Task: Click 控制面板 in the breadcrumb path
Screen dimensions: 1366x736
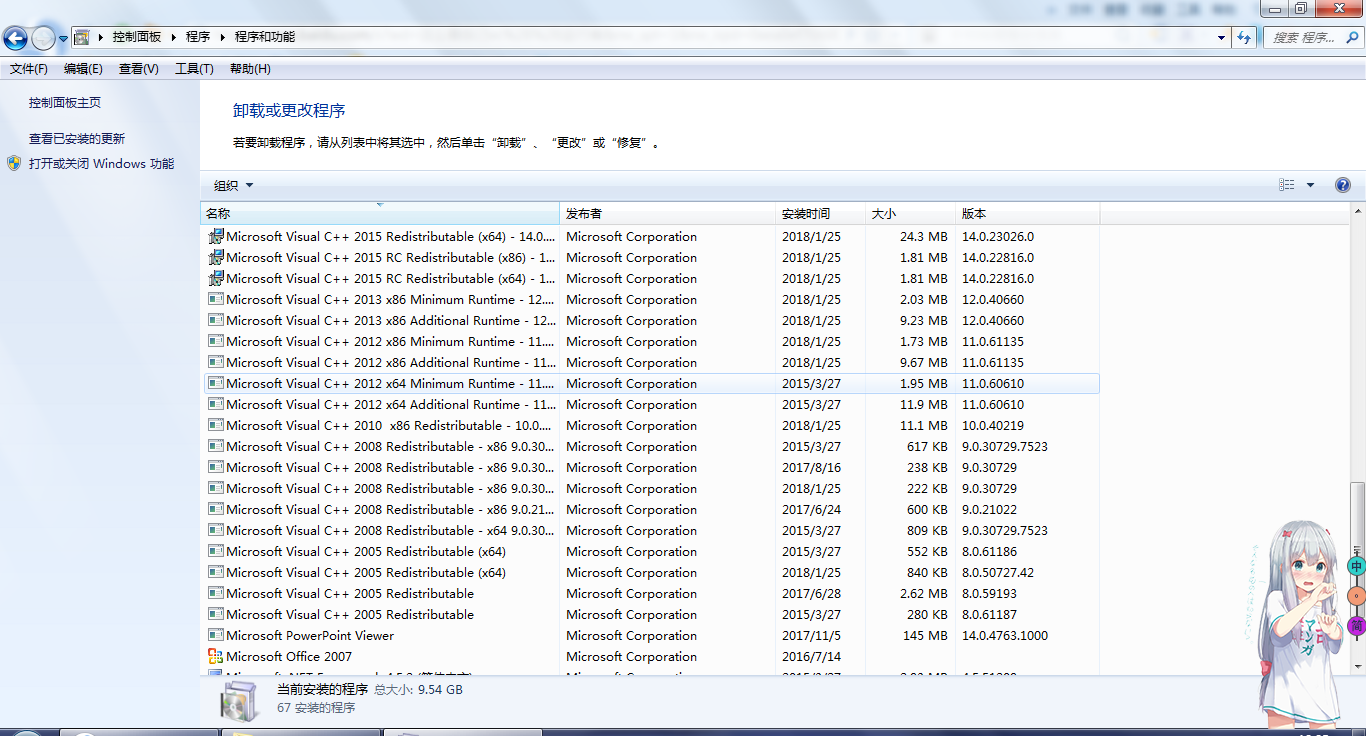Action: tap(137, 37)
